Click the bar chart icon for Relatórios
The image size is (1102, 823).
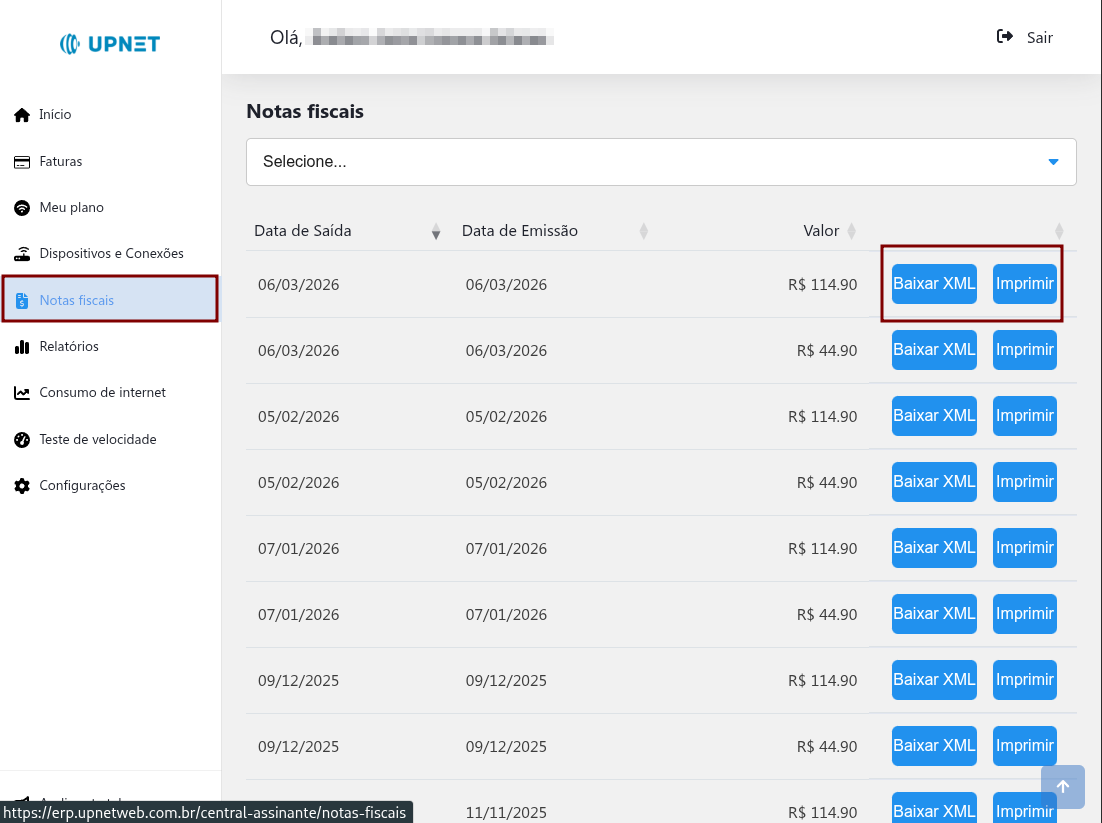point(22,347)
